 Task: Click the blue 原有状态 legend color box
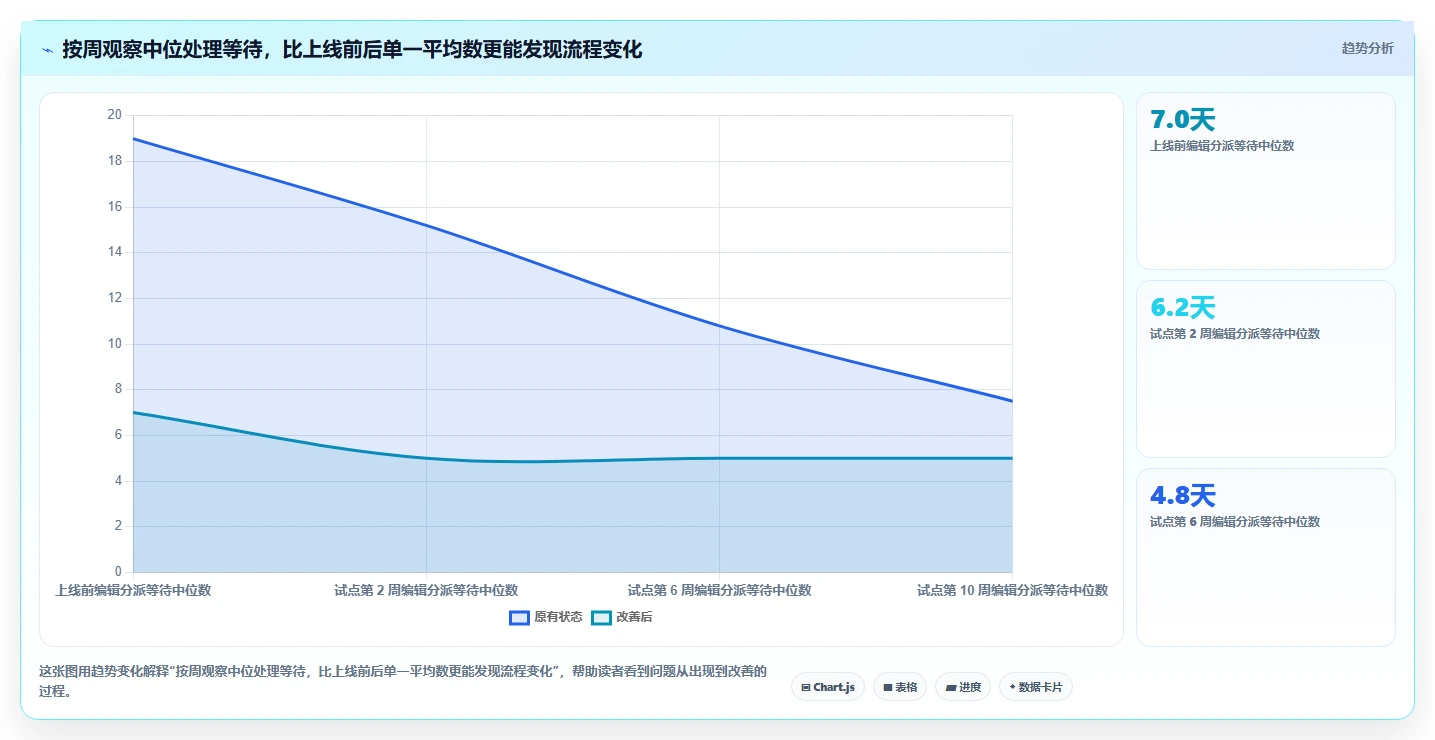[x=519, y=617]
